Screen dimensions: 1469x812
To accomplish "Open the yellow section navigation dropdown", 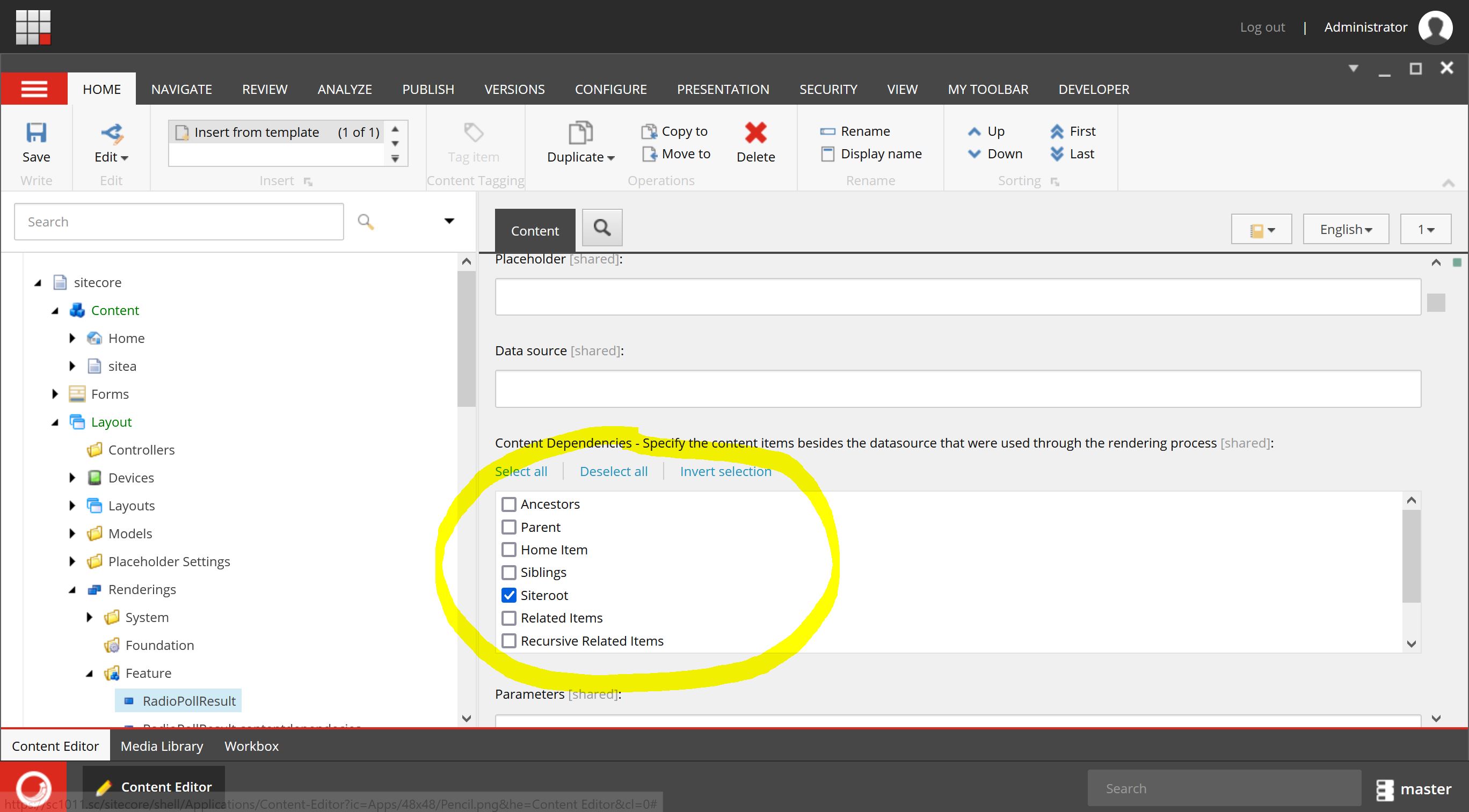I will (1261, 229).
